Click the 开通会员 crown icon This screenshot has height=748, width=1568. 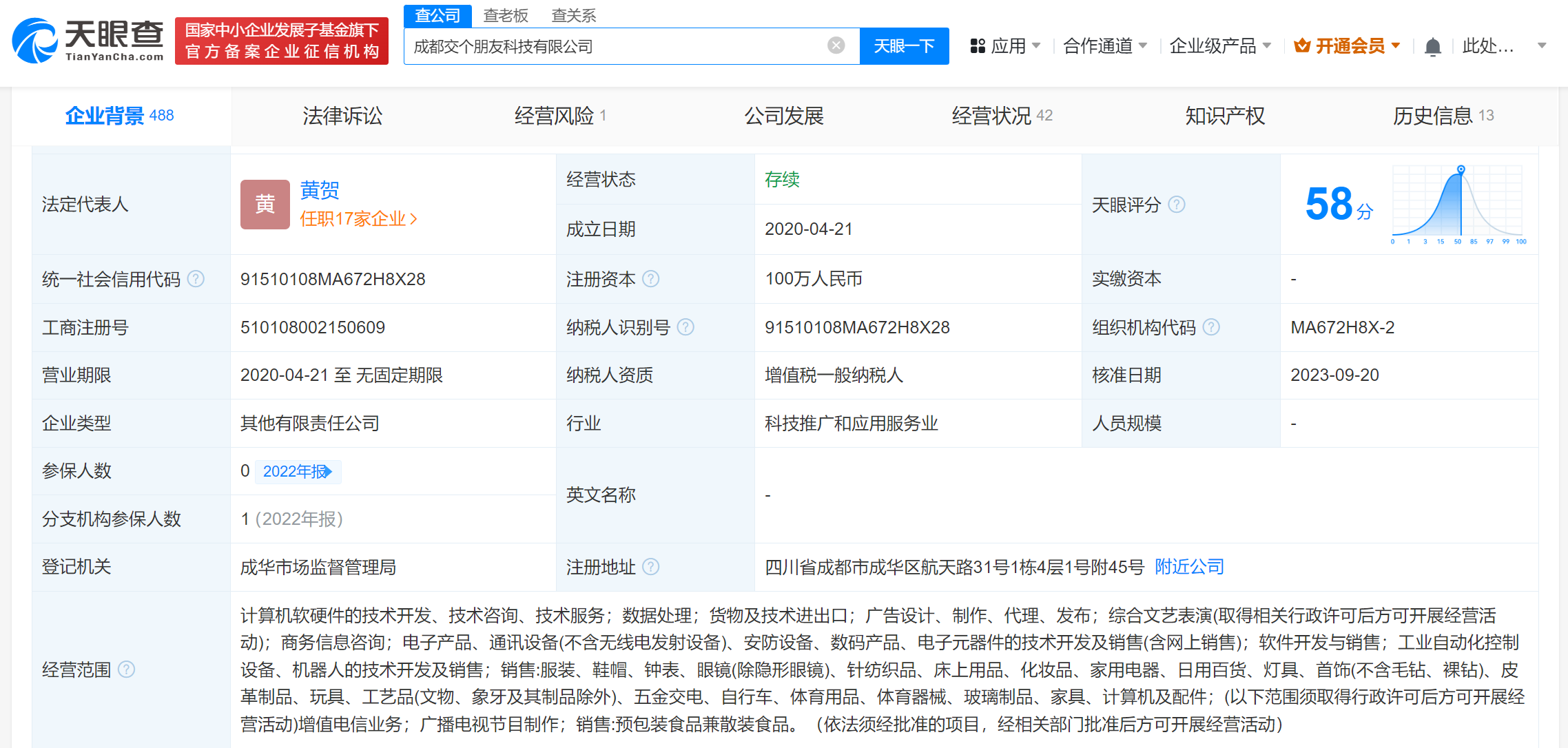(1301, 46)
